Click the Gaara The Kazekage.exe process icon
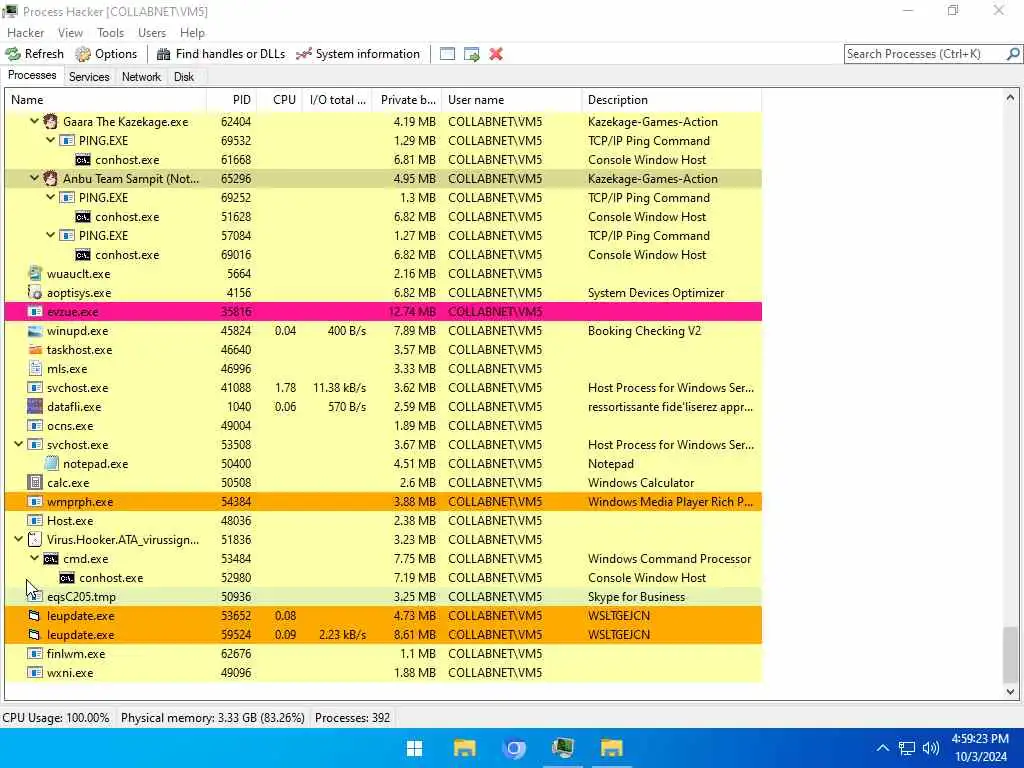The image size is (1024, 768). [51, 121]
